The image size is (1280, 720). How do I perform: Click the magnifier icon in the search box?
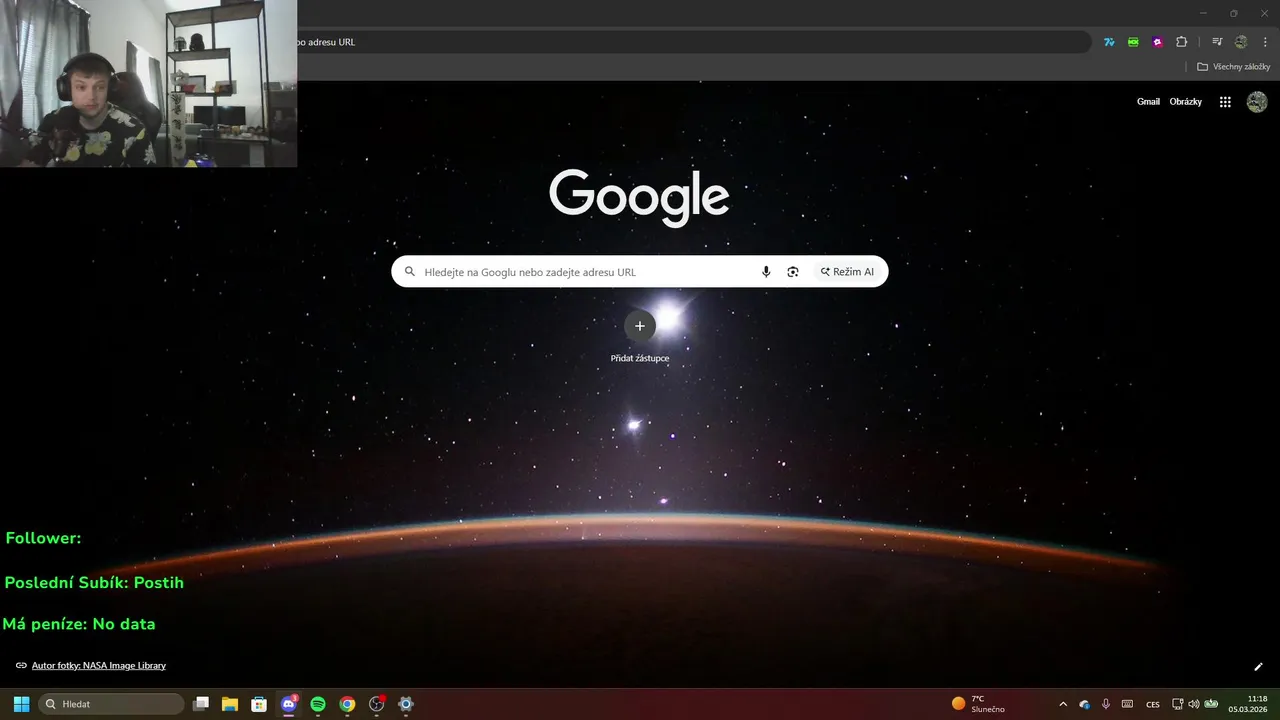pyautogui.click(x=410, y=272)
